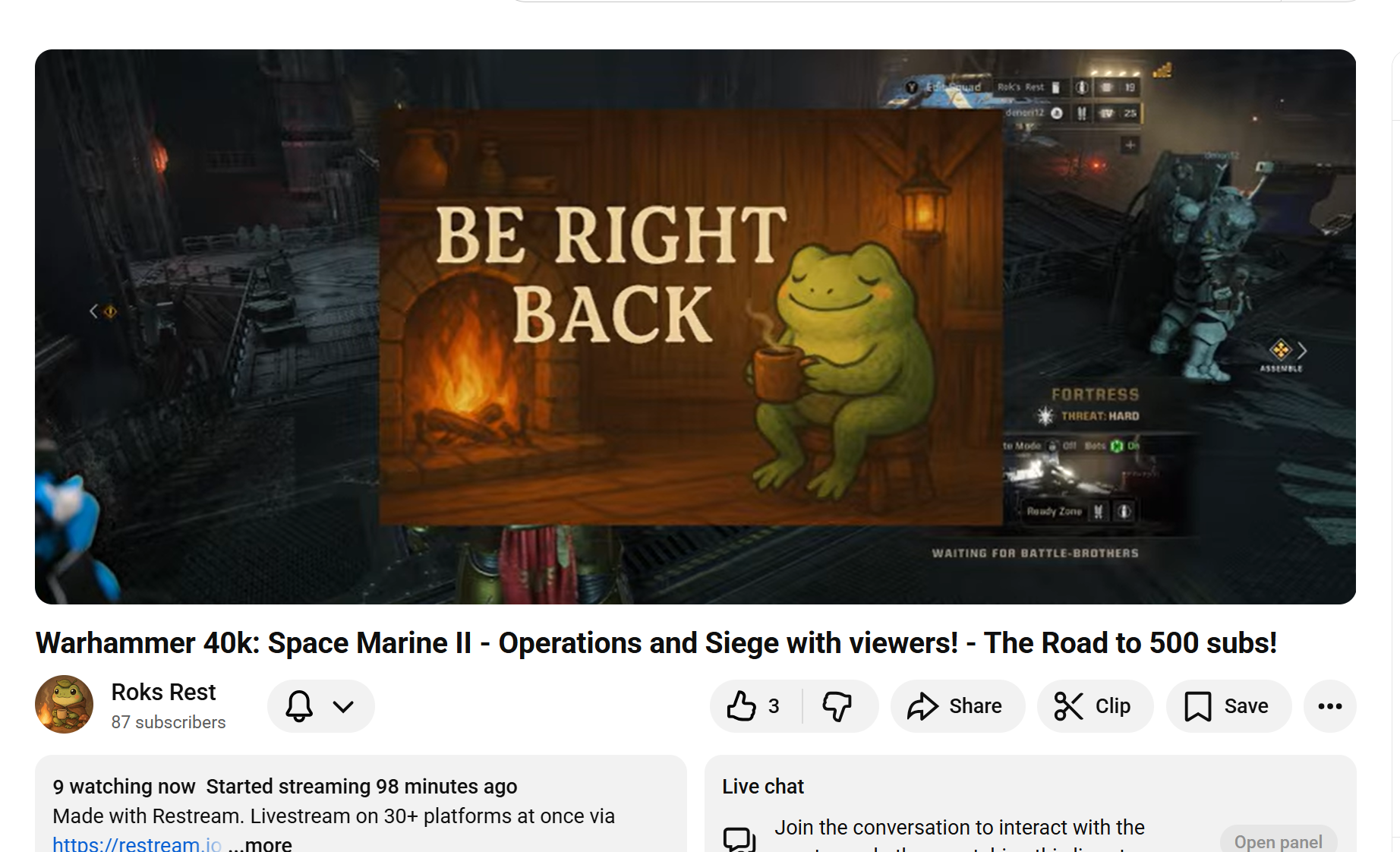Go to the Roks Rest channel name
The image size is (1400, 852).
[163, 692]
